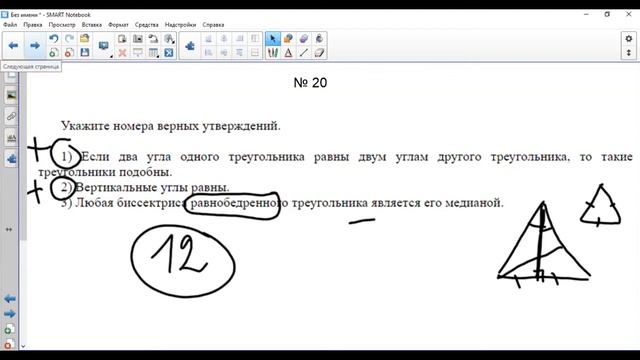This screenshot has width=640, height=360.
Task: Open the Attachments paperclip tab in sidebar
Action: click(x=11, y=117)
